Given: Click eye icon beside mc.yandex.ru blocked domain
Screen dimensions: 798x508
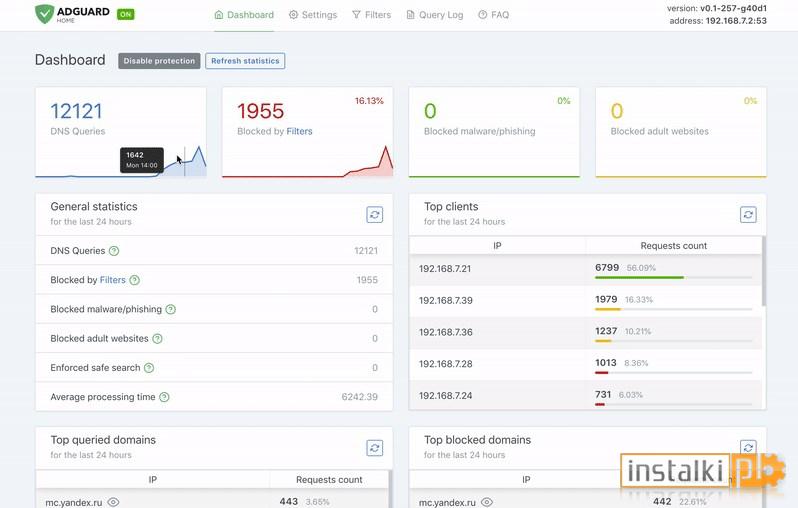Looking at the screenshot, I should point(487,502).
